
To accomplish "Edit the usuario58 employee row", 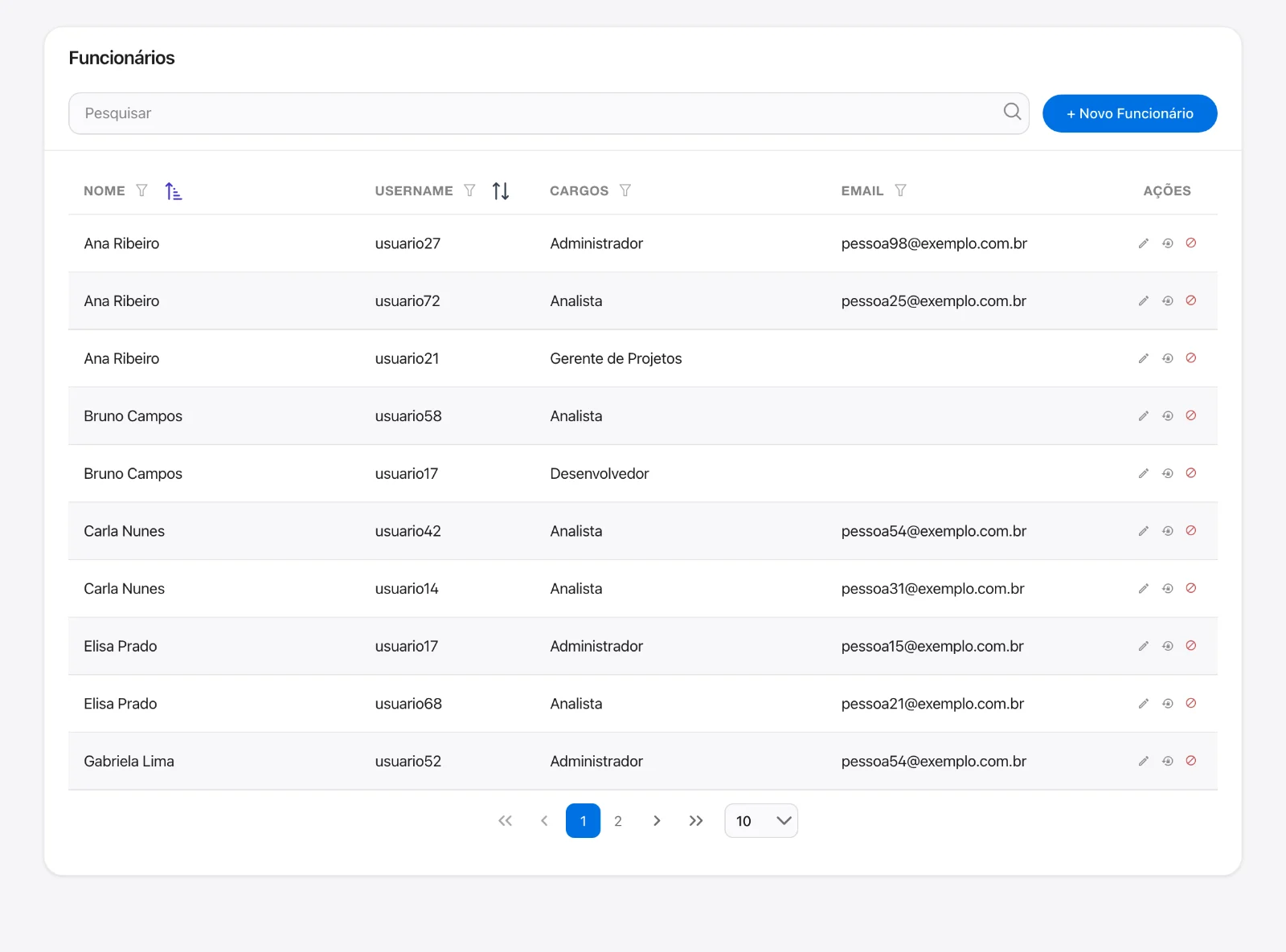I will tap(1143, 416).
